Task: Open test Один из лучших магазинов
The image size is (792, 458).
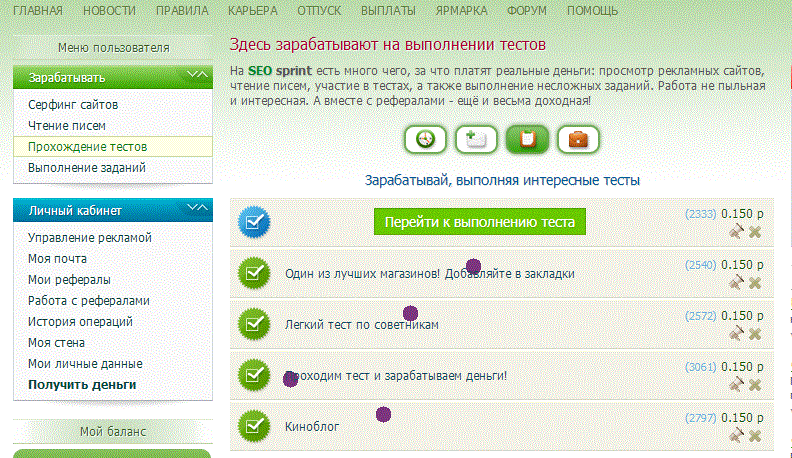Action: (430, 274)
